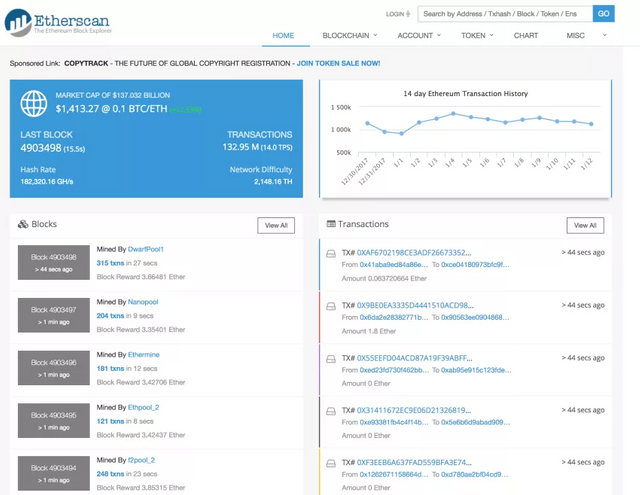Screen dimensions: 640x495
Task: Open recipient address 0xce04180973bfc9f
Action: tap(476, 264)
